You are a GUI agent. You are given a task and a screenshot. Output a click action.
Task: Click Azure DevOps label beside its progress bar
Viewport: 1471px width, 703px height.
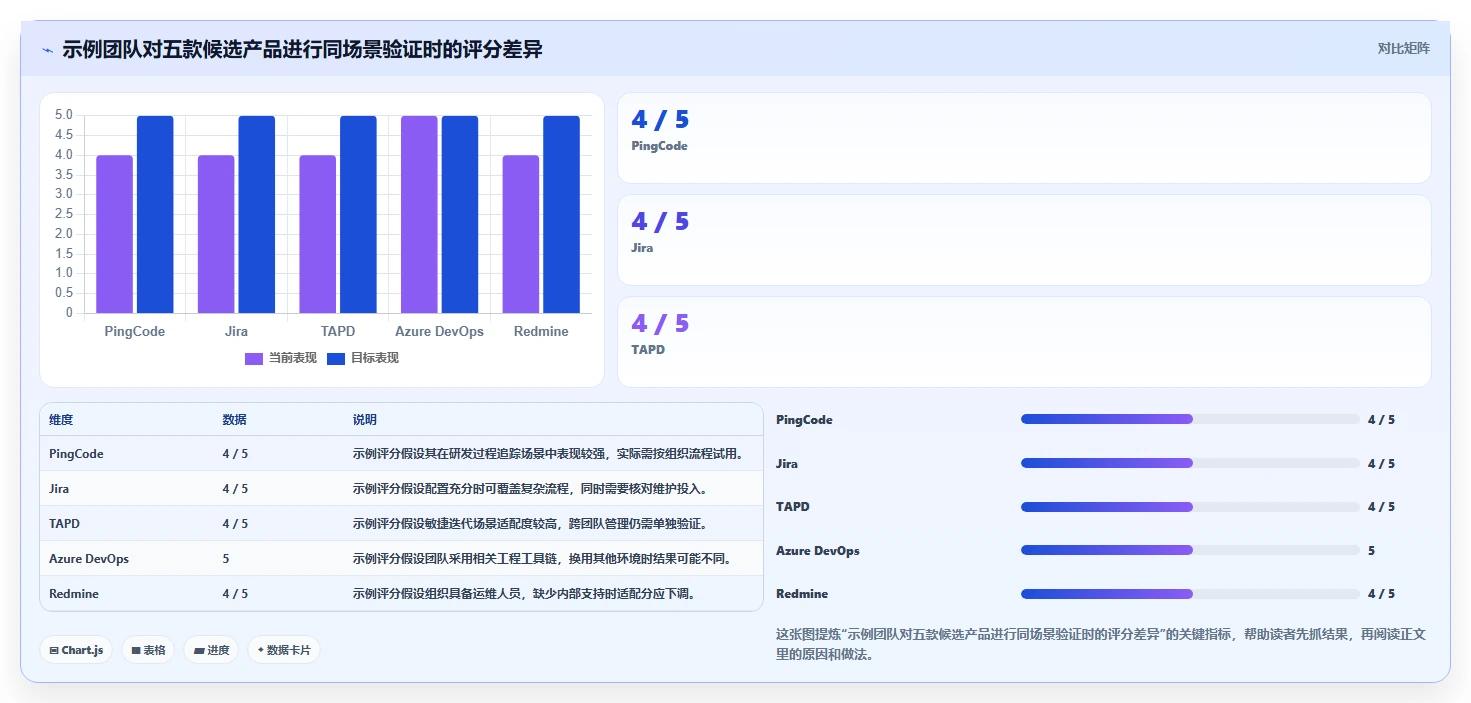click(818, 551)
